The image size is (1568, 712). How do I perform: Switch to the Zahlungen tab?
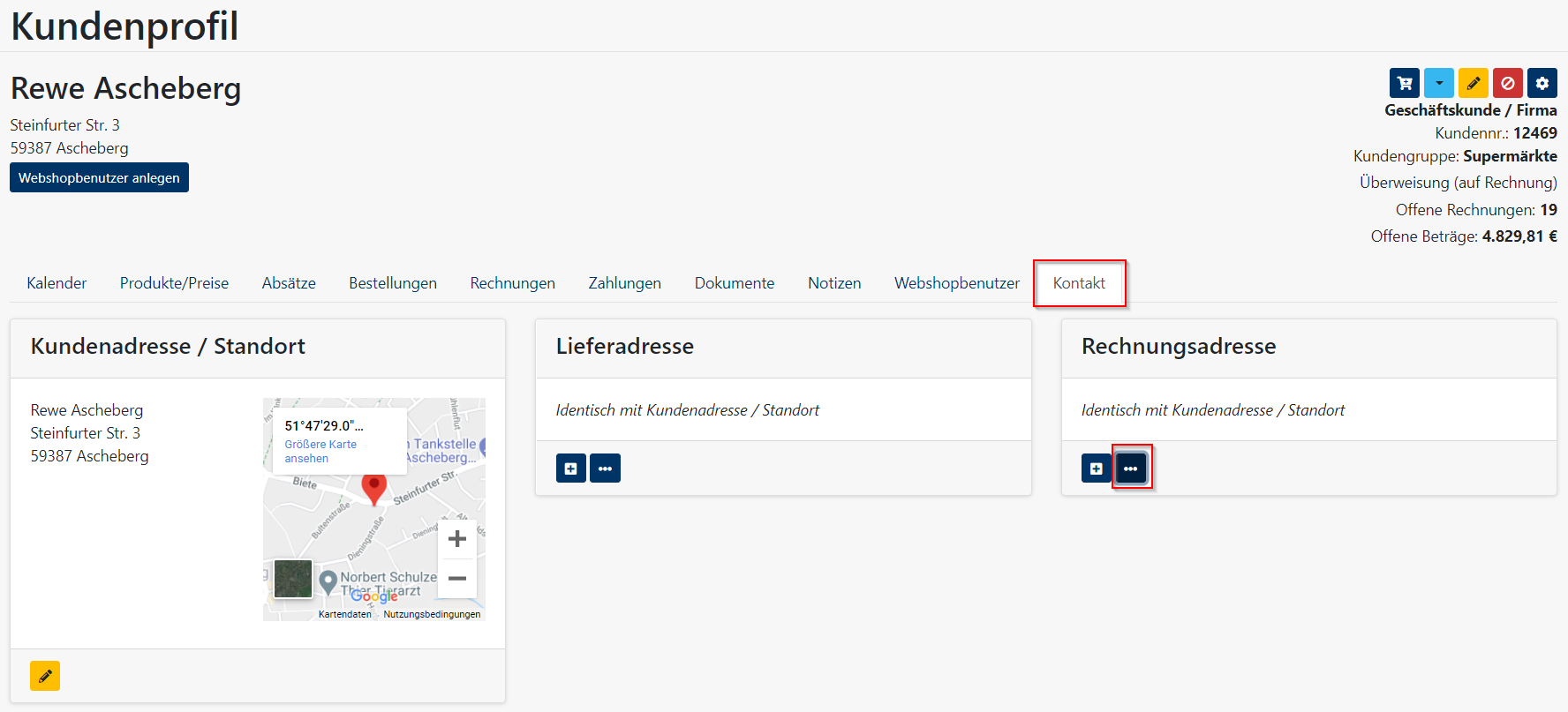tap(625, 283)
